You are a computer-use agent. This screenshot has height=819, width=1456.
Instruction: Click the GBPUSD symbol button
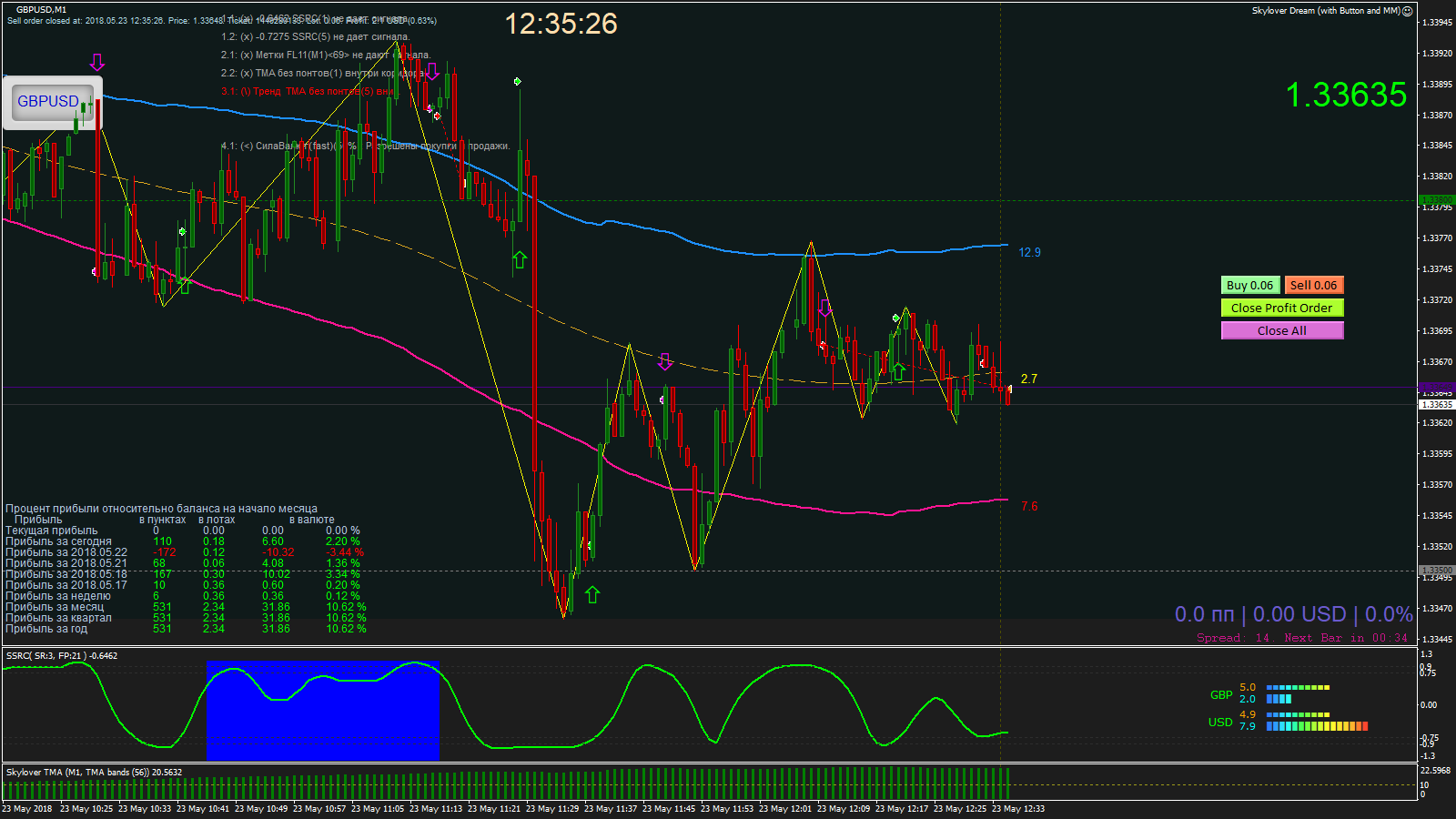tap(53, 102)
